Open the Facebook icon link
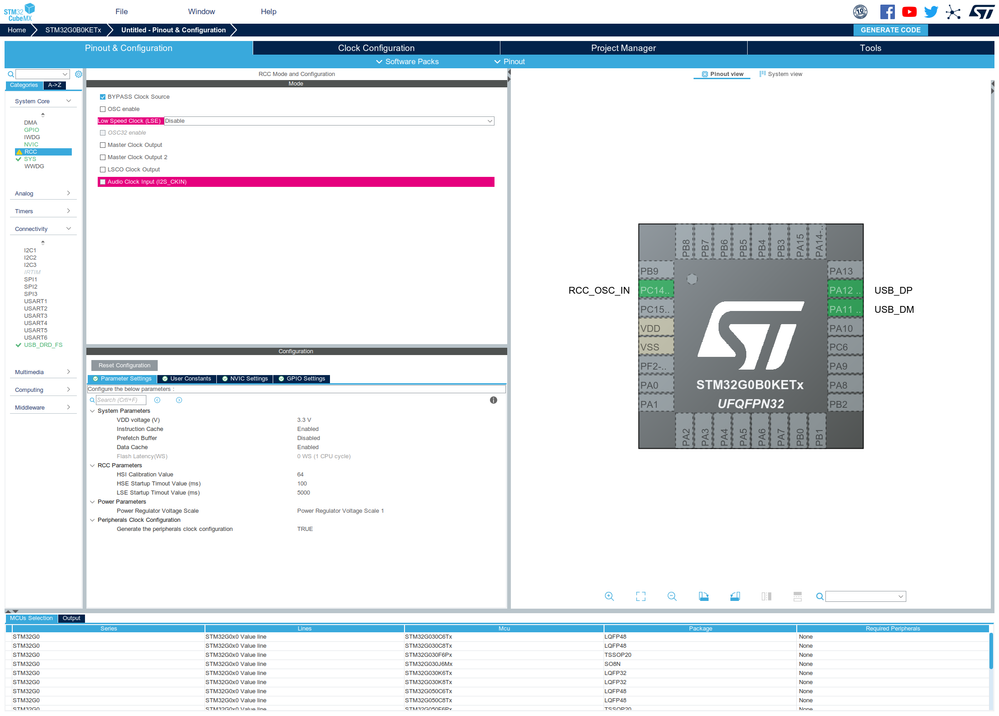999x716 pixels. [887, 11]
